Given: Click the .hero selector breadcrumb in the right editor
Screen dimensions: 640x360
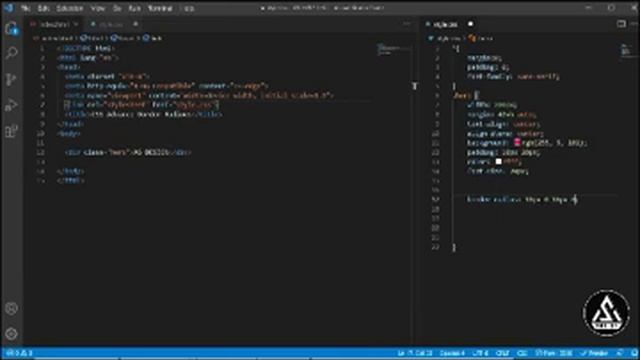Looking at the screenshot, I should (481, 38).
